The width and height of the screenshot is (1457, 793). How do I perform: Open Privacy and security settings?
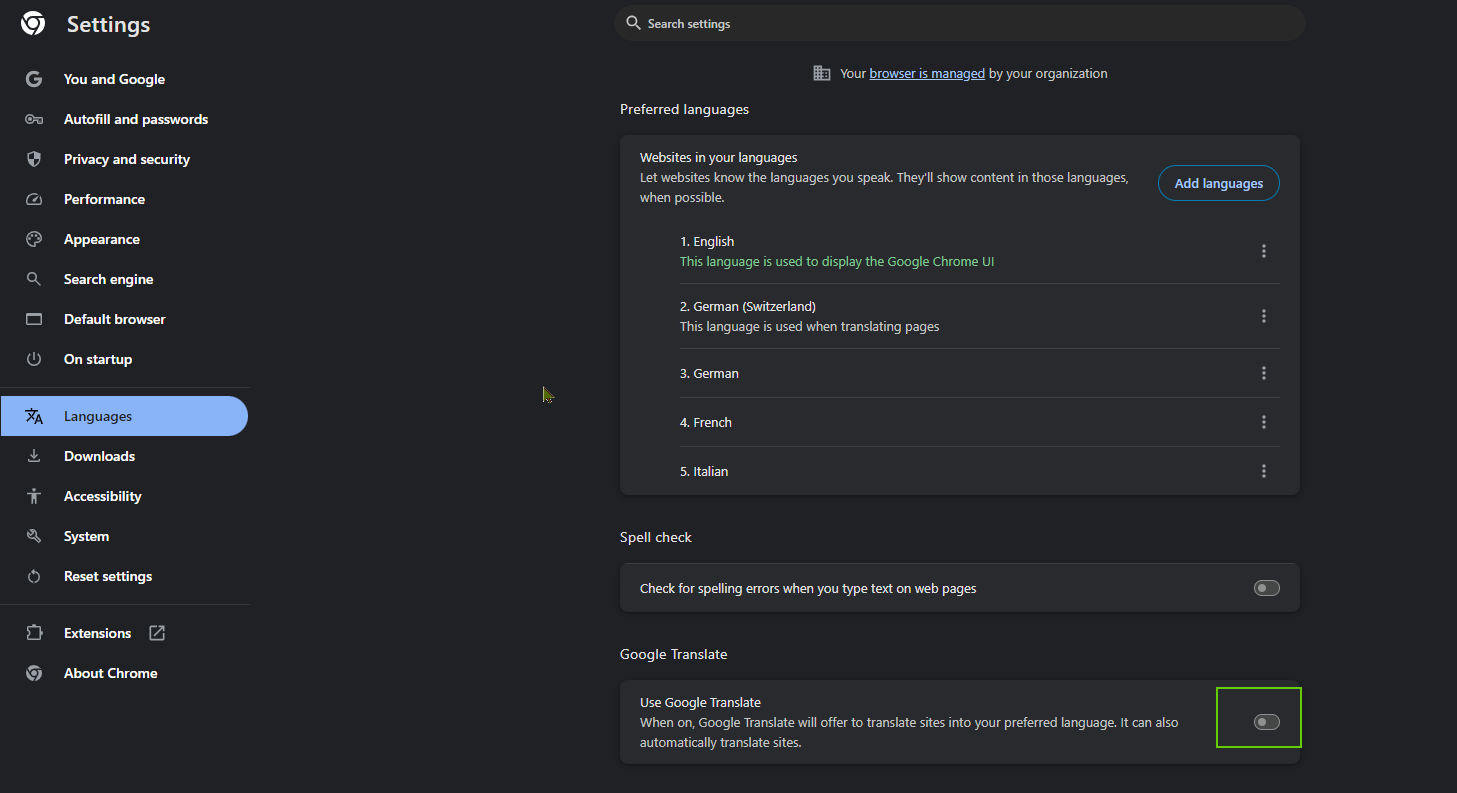124,159
